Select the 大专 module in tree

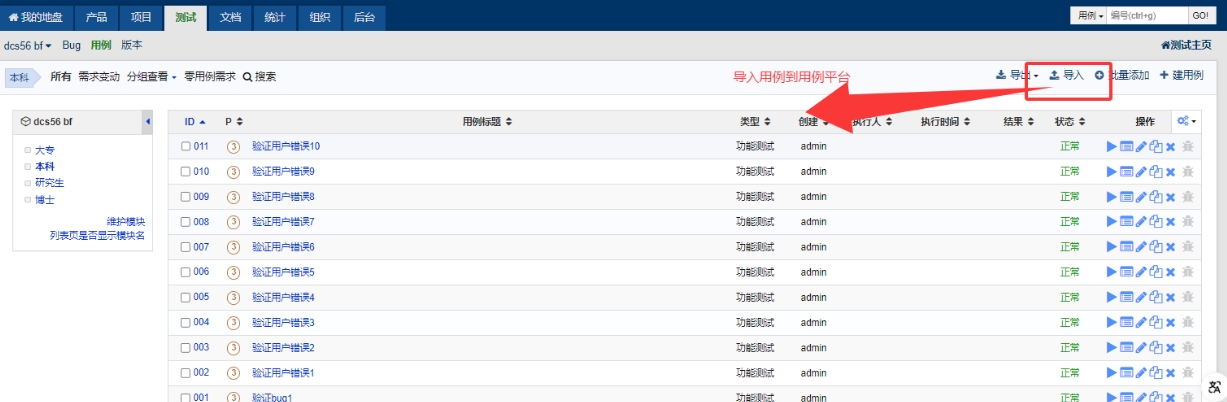click(44, 150)
